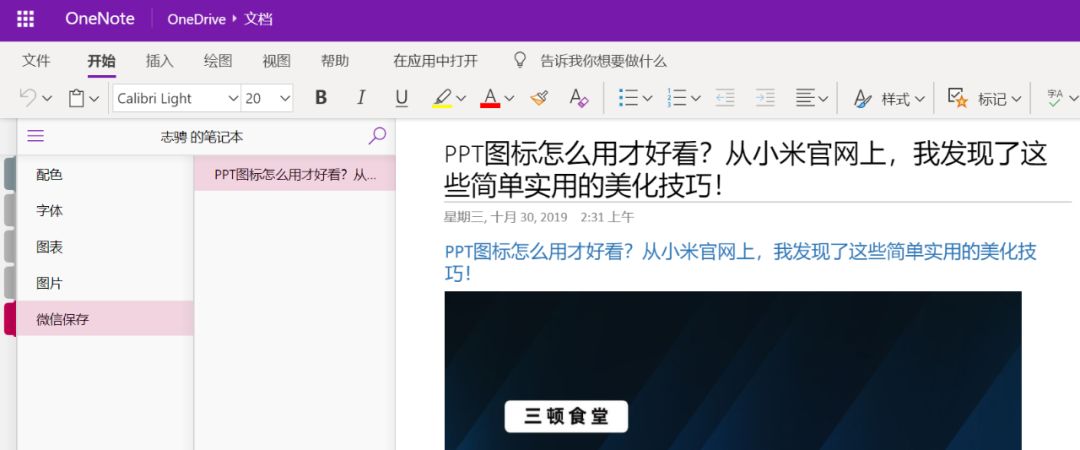Switch to the 视图 tab

(x=276, y=61)
